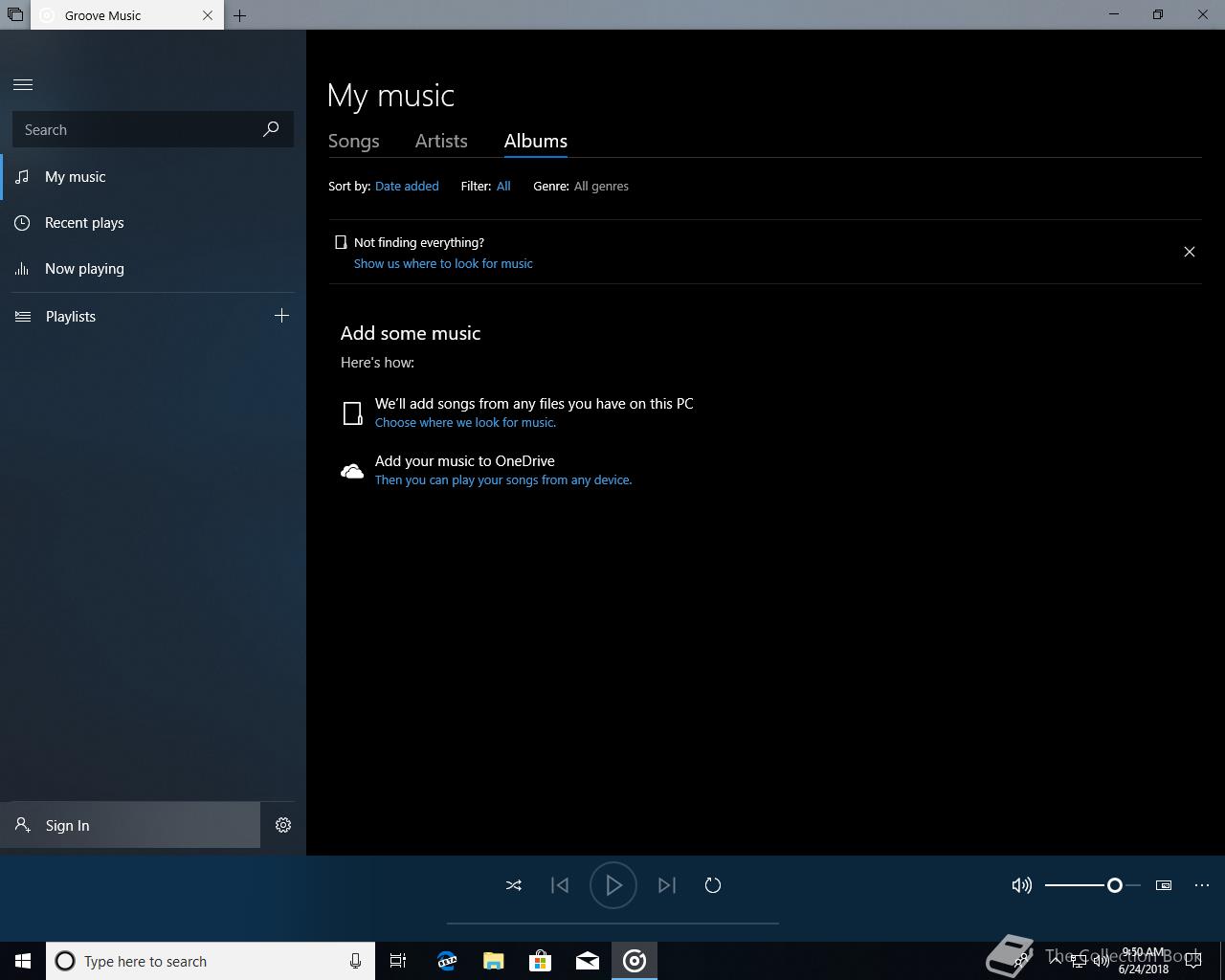Open Task View on taskbar
The width and height of the screenshot is (1225, 980).
398,961
